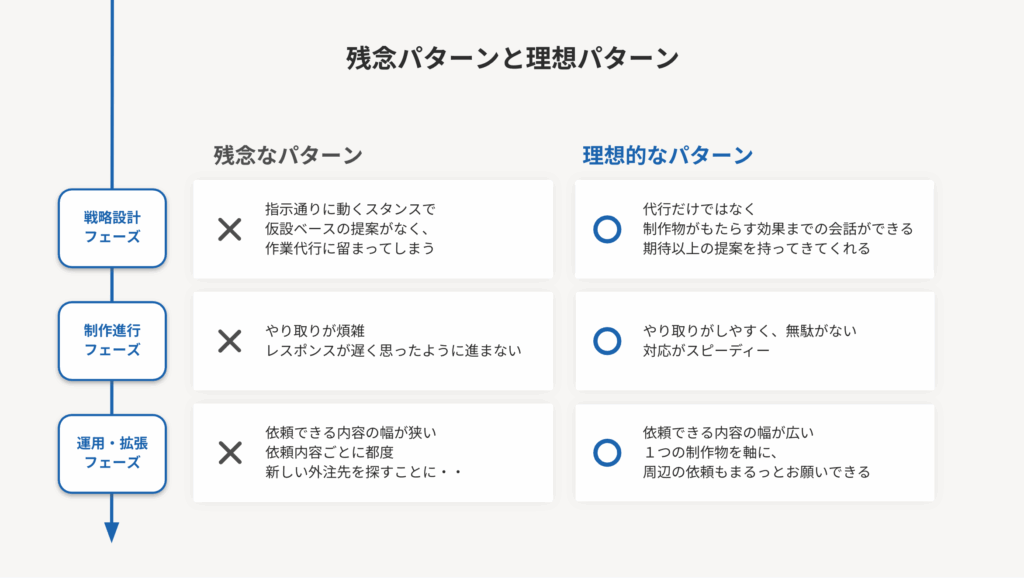Click the blue circle beside 依頼できる内容の幅が広い
This screenshot has height=578, width=1024.
[607, 453]
